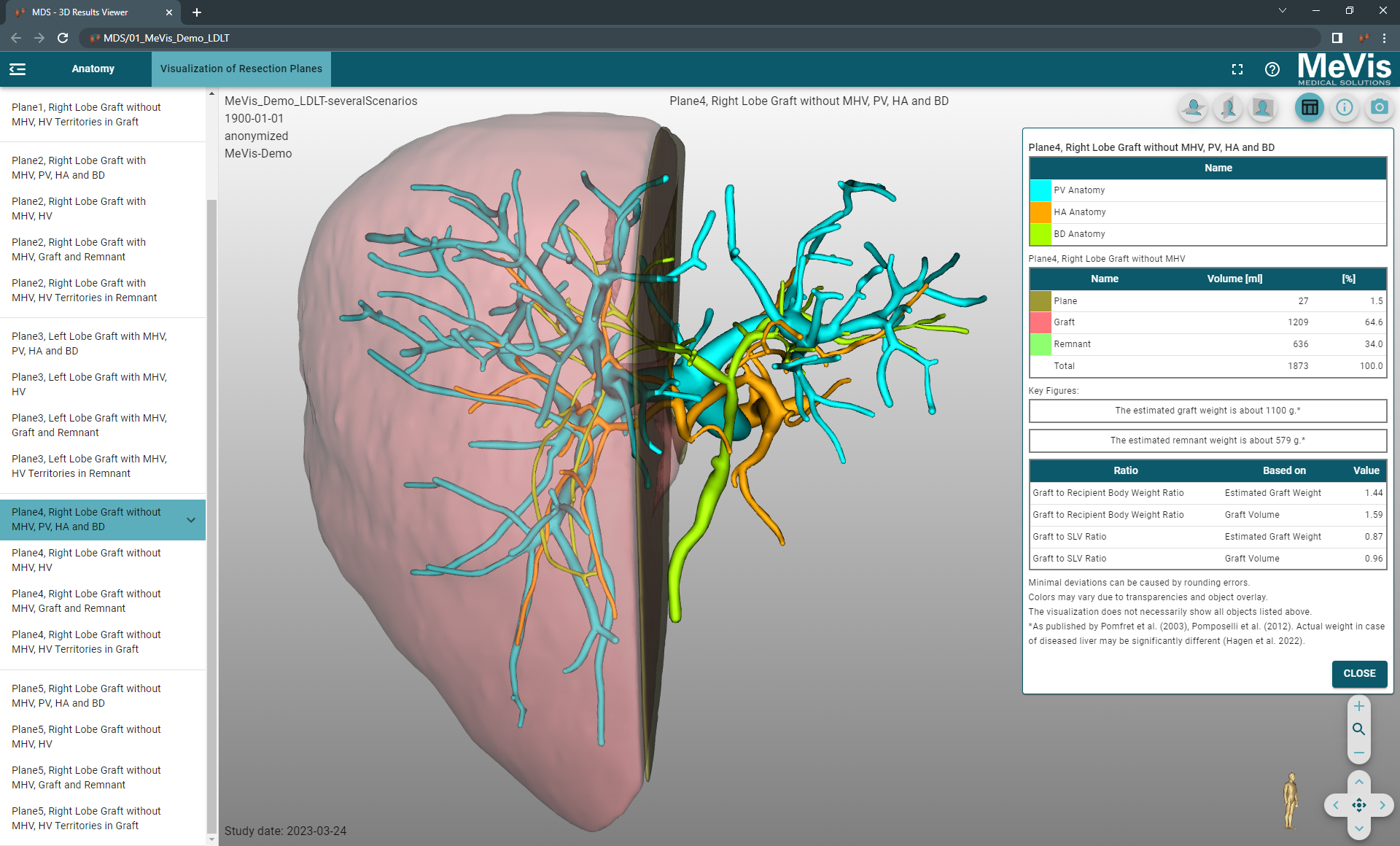This screenshot has width=1400, height=846.
Task: Select Plane4 Right Lobe Graft without MHV, HV
Action: click(103, 560)
